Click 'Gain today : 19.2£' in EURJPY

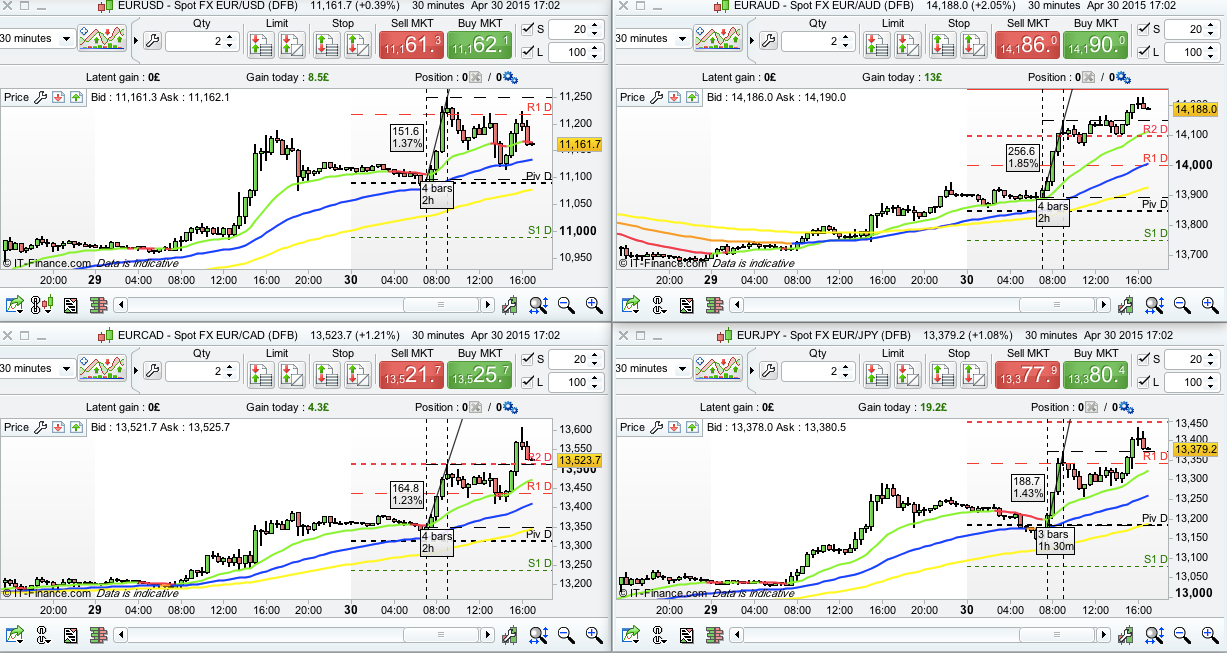(903, 407)
